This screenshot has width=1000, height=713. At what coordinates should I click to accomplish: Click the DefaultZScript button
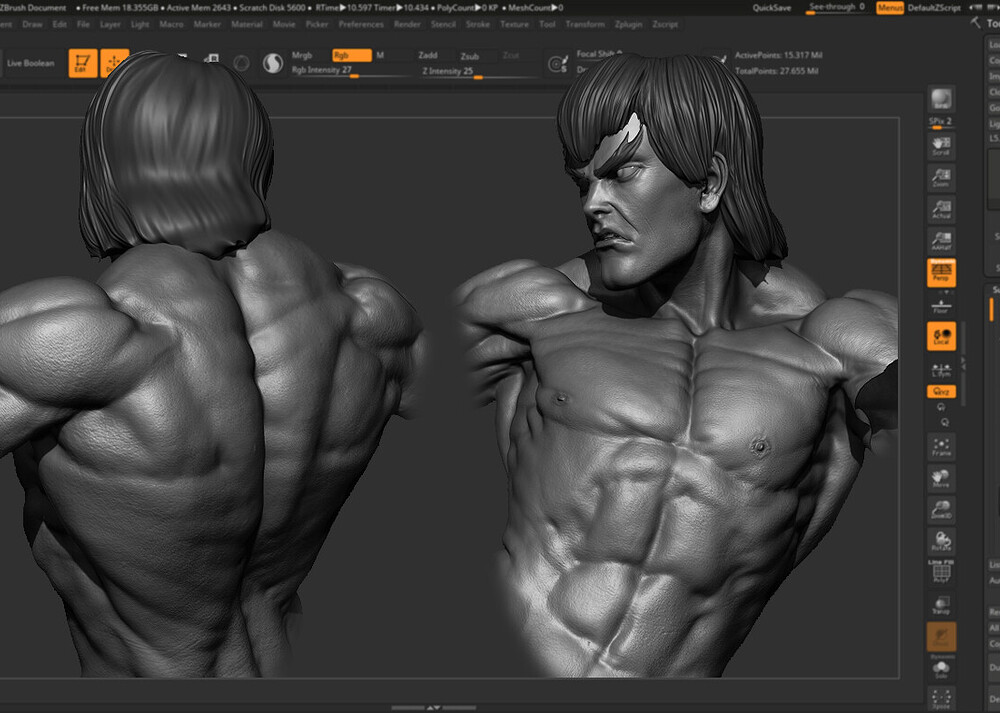(x=934, y=8)
